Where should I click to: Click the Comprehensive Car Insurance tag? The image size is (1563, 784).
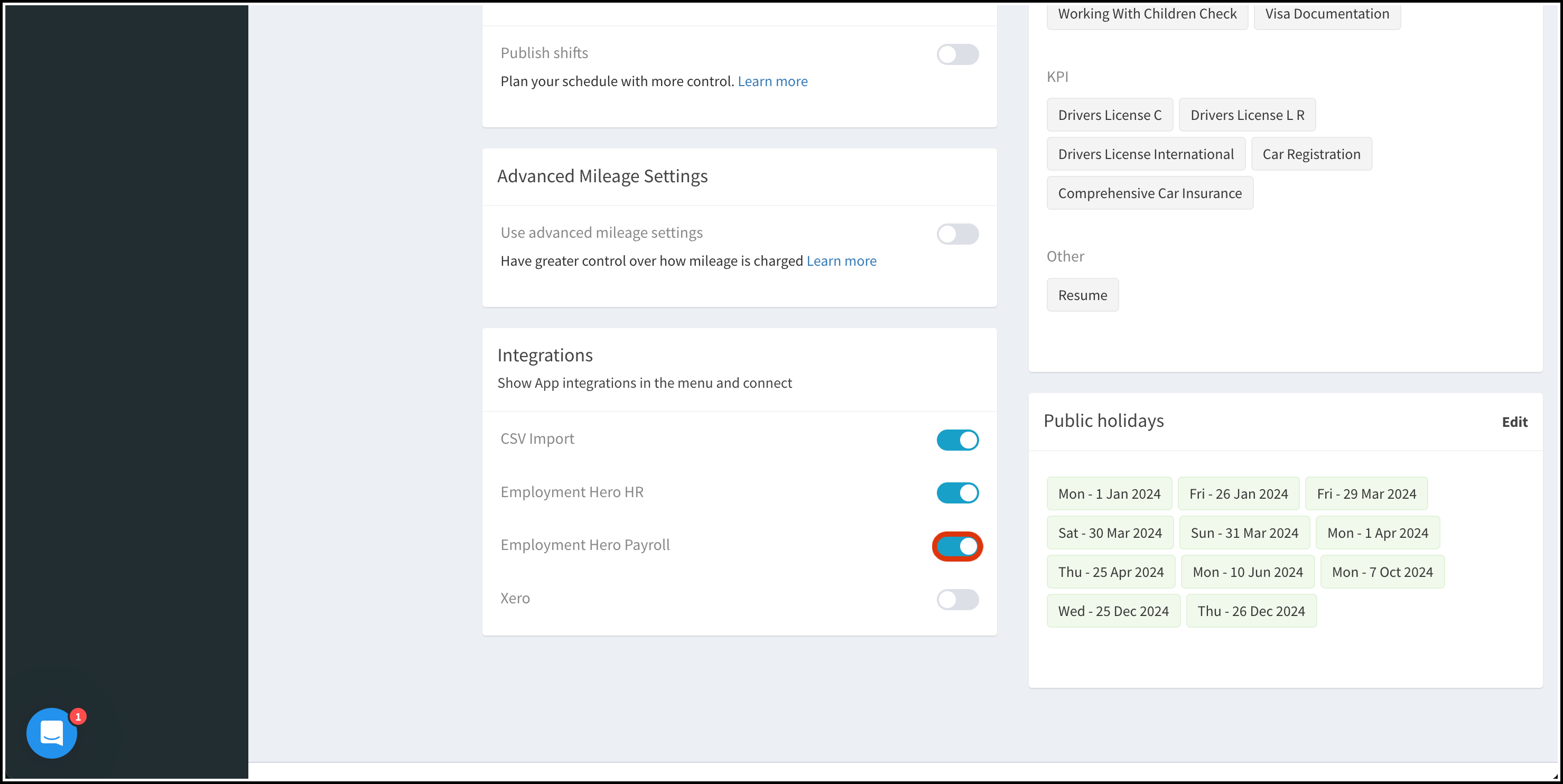[x=1149, y=193]
